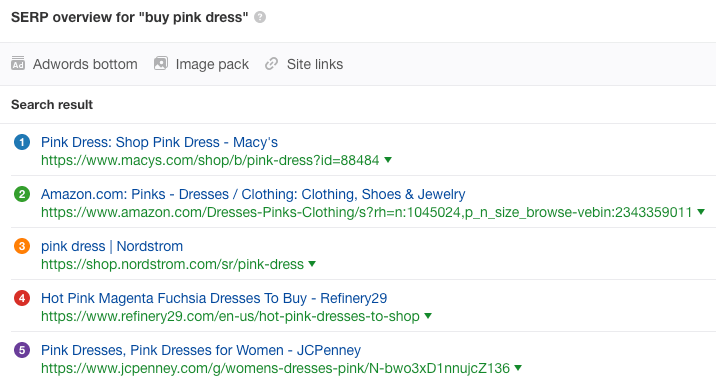Click the green position 2 badge

tap(22, 194)
